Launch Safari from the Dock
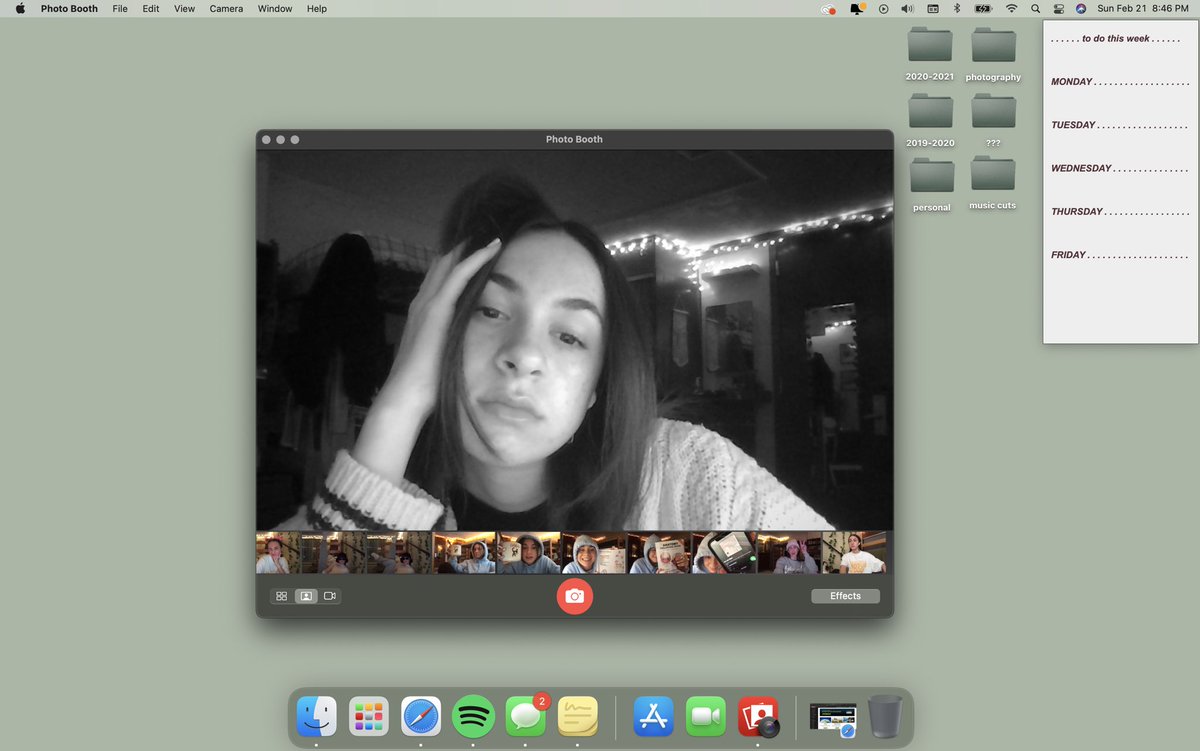The image size is (1200, 751). (421, 716)
